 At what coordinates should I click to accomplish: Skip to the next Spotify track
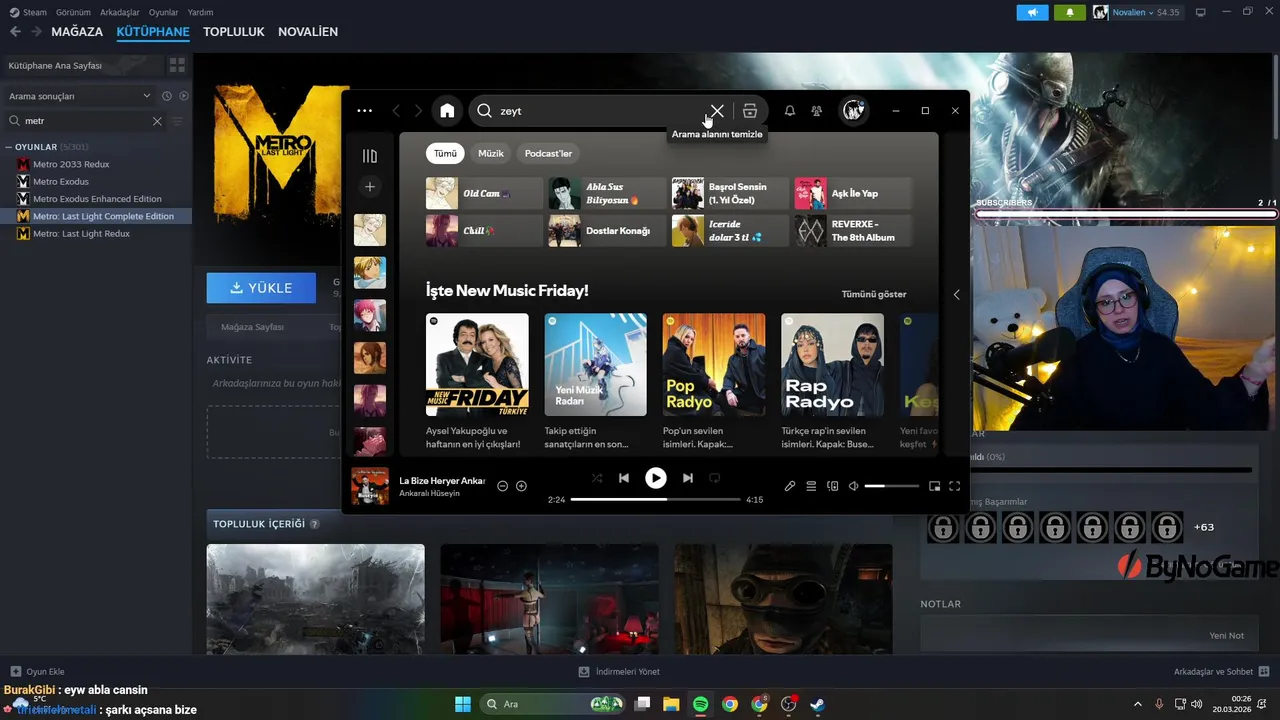pos(687,478)
